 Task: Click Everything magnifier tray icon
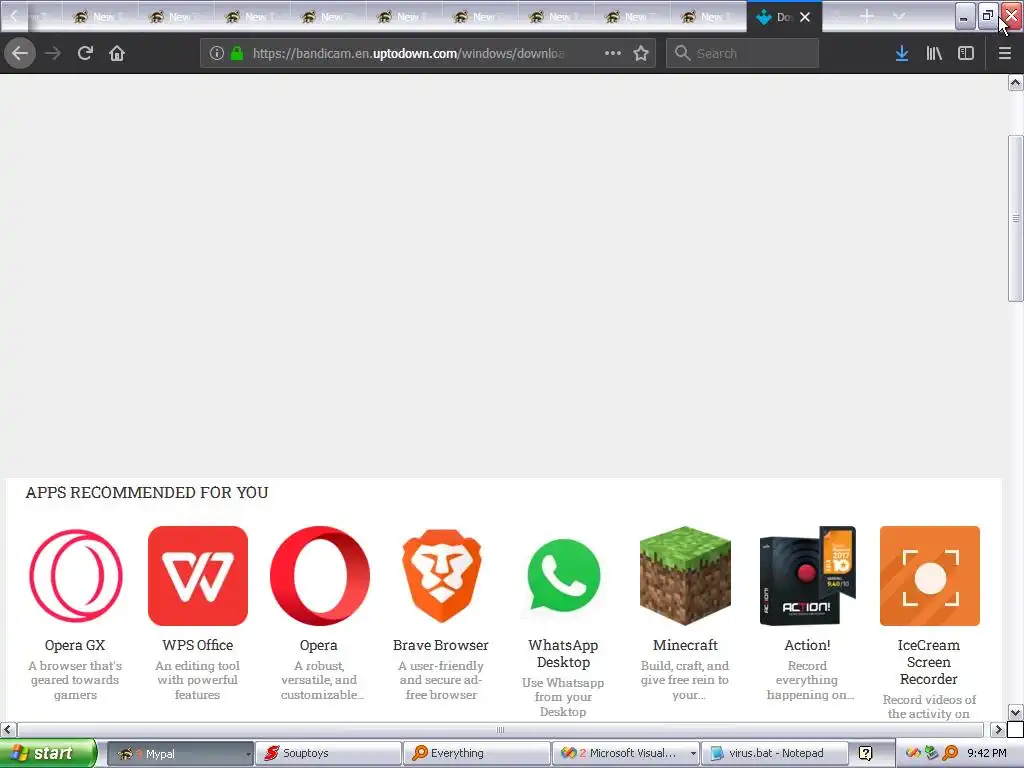(x=950, y=753)
